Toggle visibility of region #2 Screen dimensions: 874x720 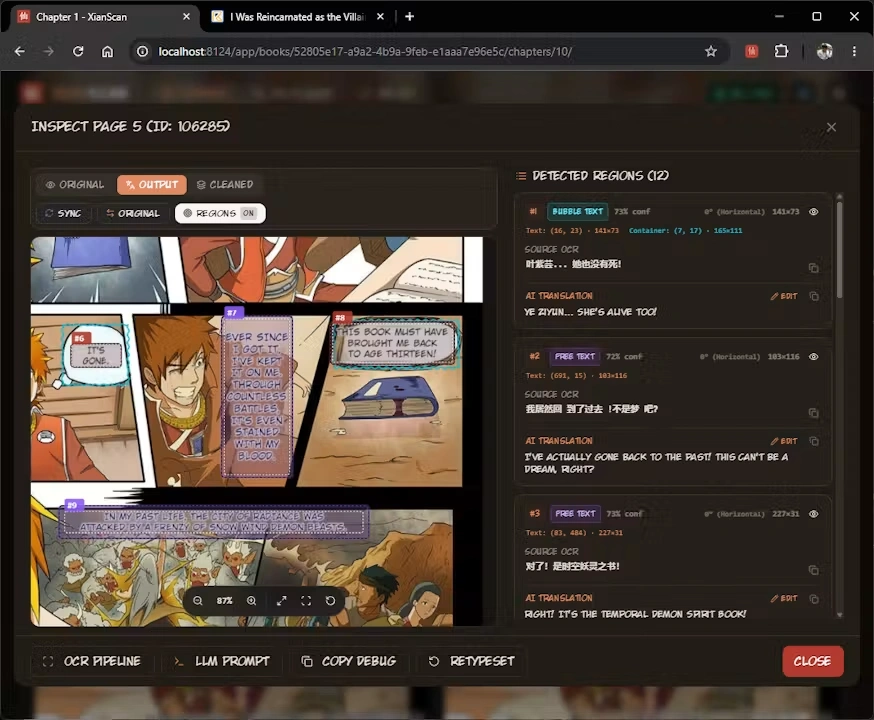click(x=814, y=357)
